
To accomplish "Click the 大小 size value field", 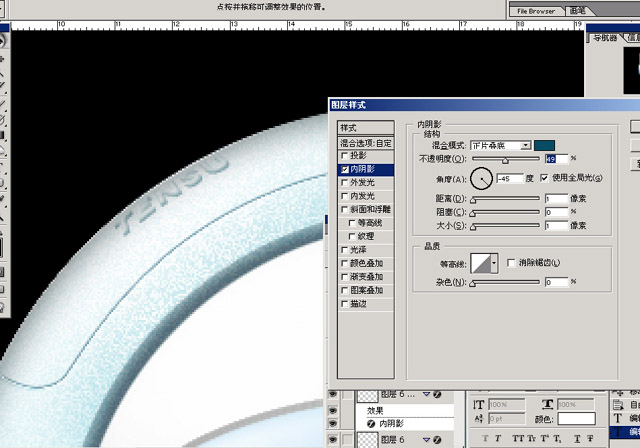I will click(x=556, y=225).
